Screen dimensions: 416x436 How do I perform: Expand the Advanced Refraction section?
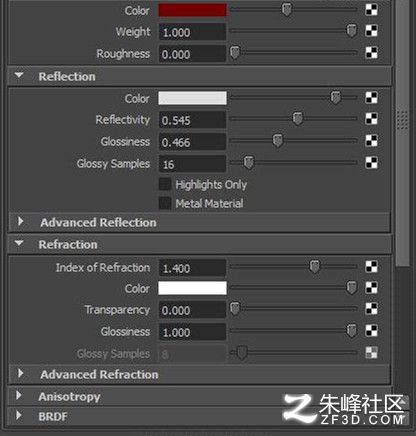tap(21, 373)
